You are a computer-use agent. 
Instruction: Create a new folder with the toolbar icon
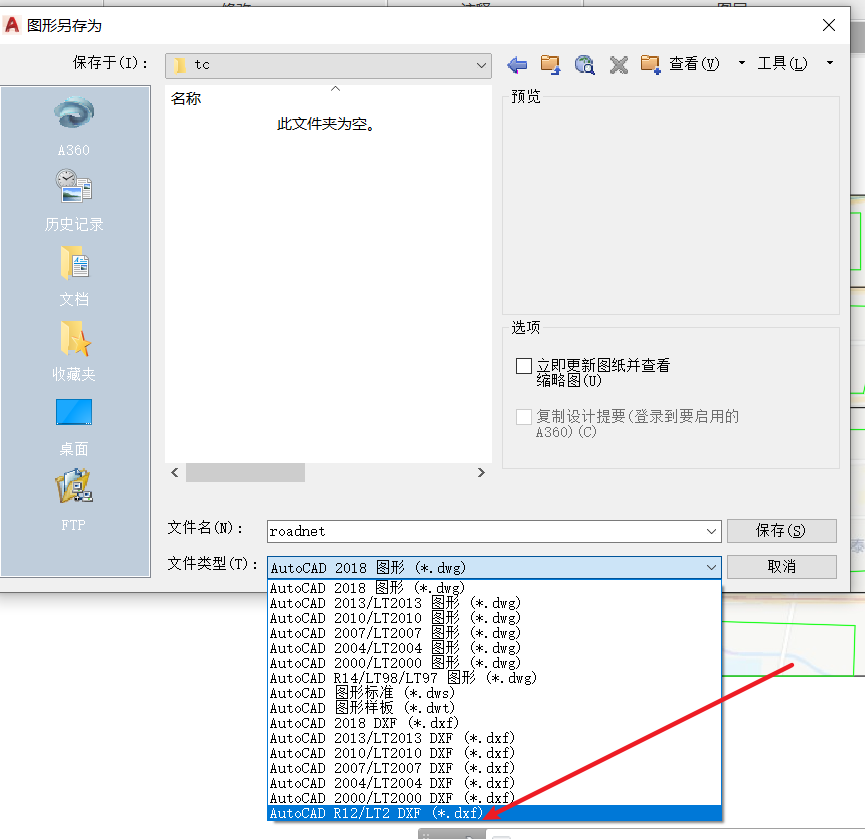[651, 64]
